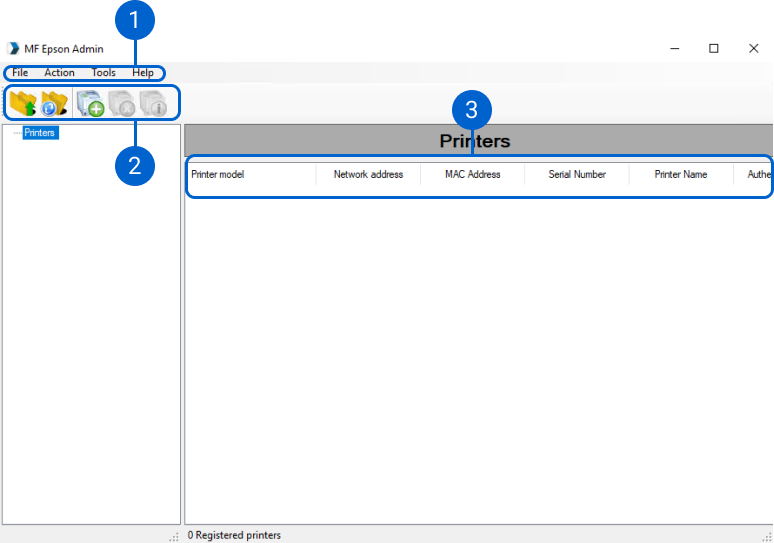The height and width of the screenshot is (543, 774).
Task: Click the add printer icon with green plus
Action: tap(90, 102)
